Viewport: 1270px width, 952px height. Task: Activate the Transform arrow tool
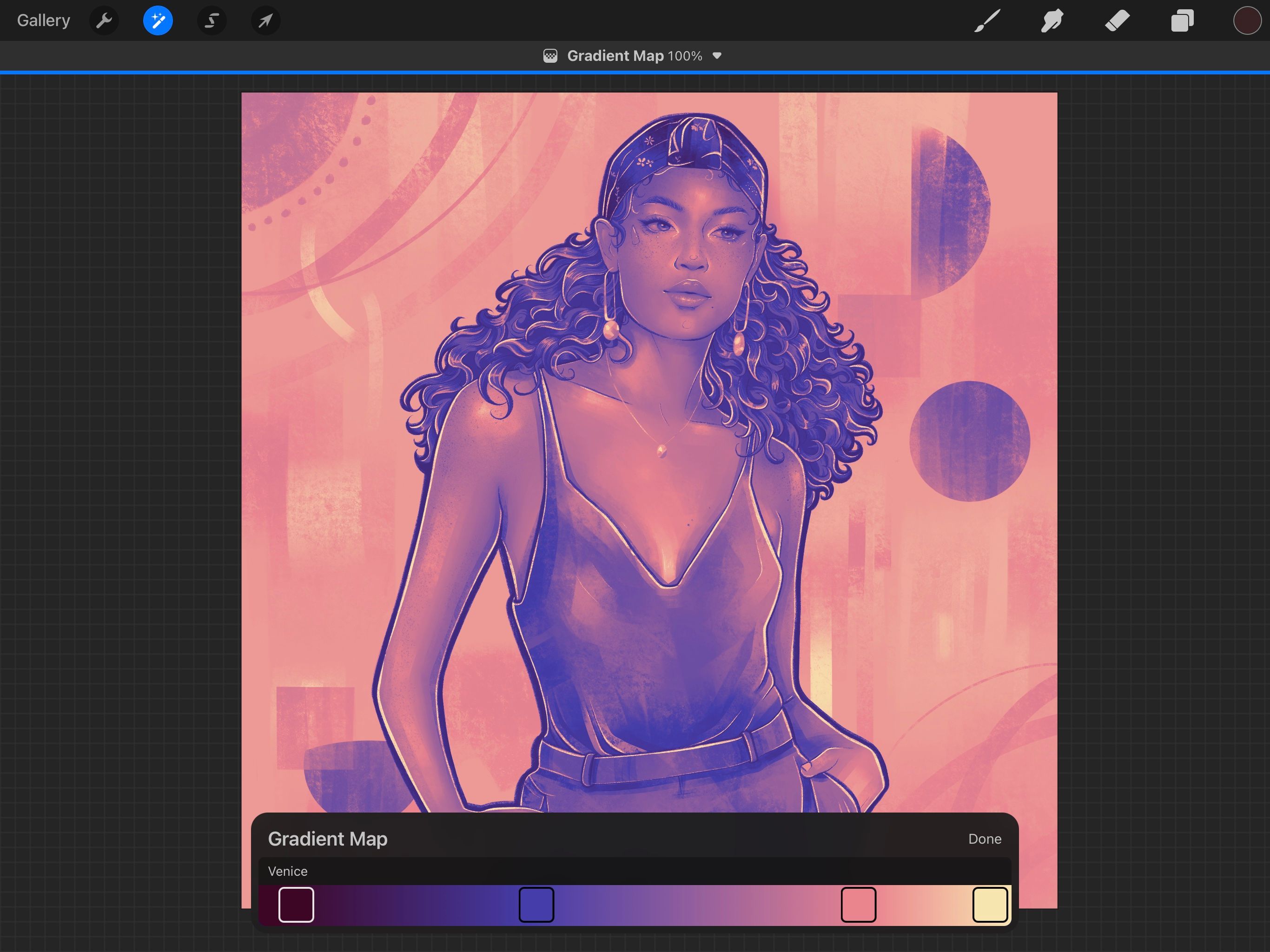(265, 20)
